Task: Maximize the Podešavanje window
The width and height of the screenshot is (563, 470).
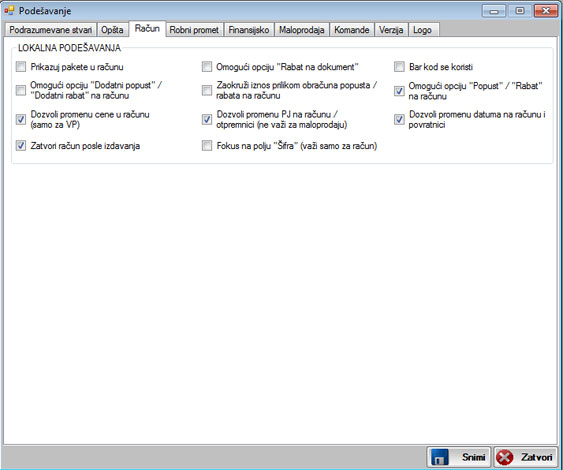Action: [520, 11]
